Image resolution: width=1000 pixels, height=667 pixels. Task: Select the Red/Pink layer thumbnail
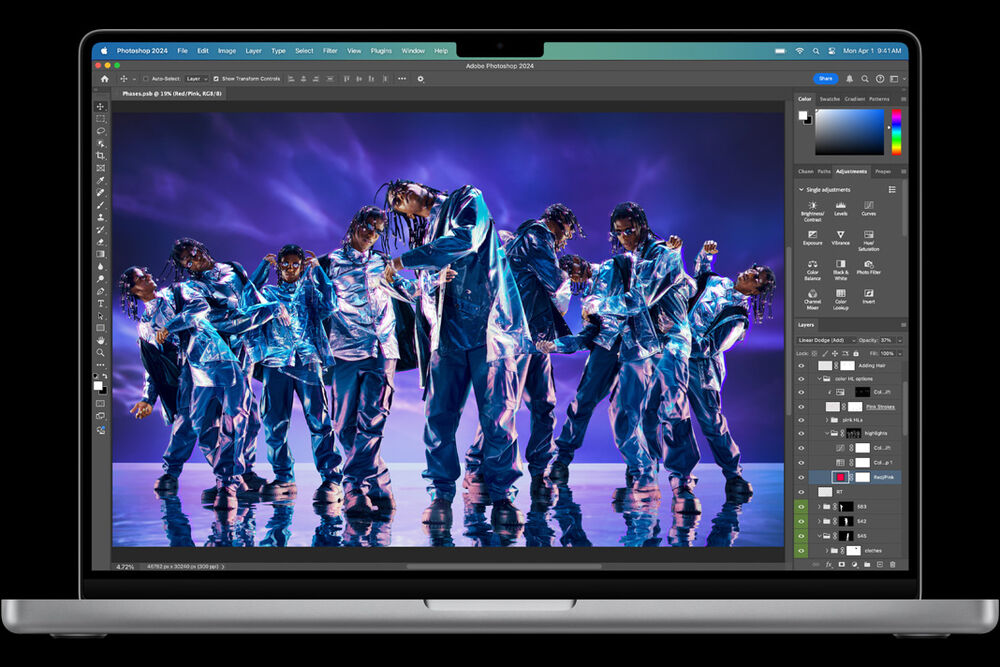click(x=842, y=476)
